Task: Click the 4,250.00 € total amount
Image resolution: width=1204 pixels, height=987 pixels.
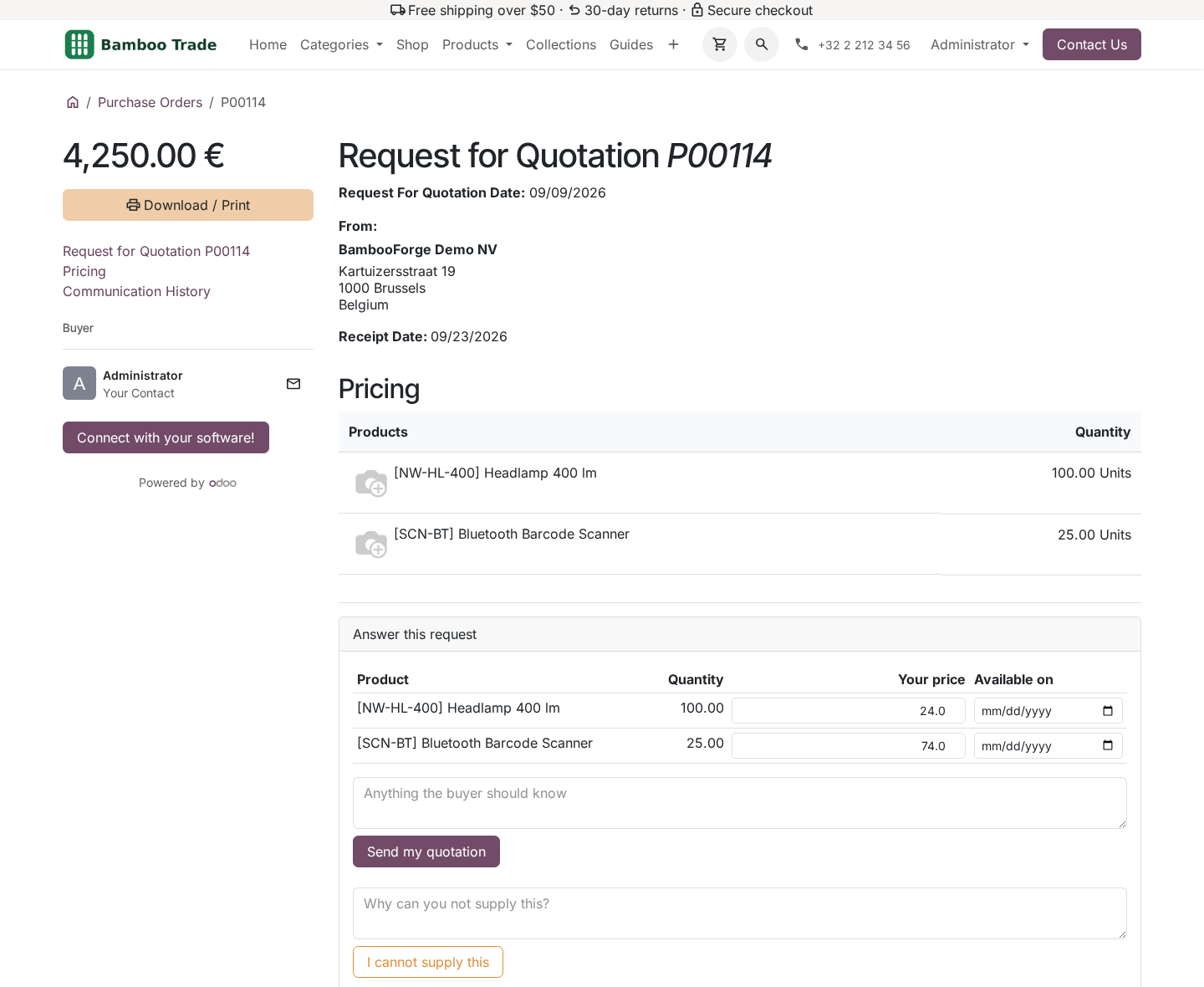Action: click(144, 156)
